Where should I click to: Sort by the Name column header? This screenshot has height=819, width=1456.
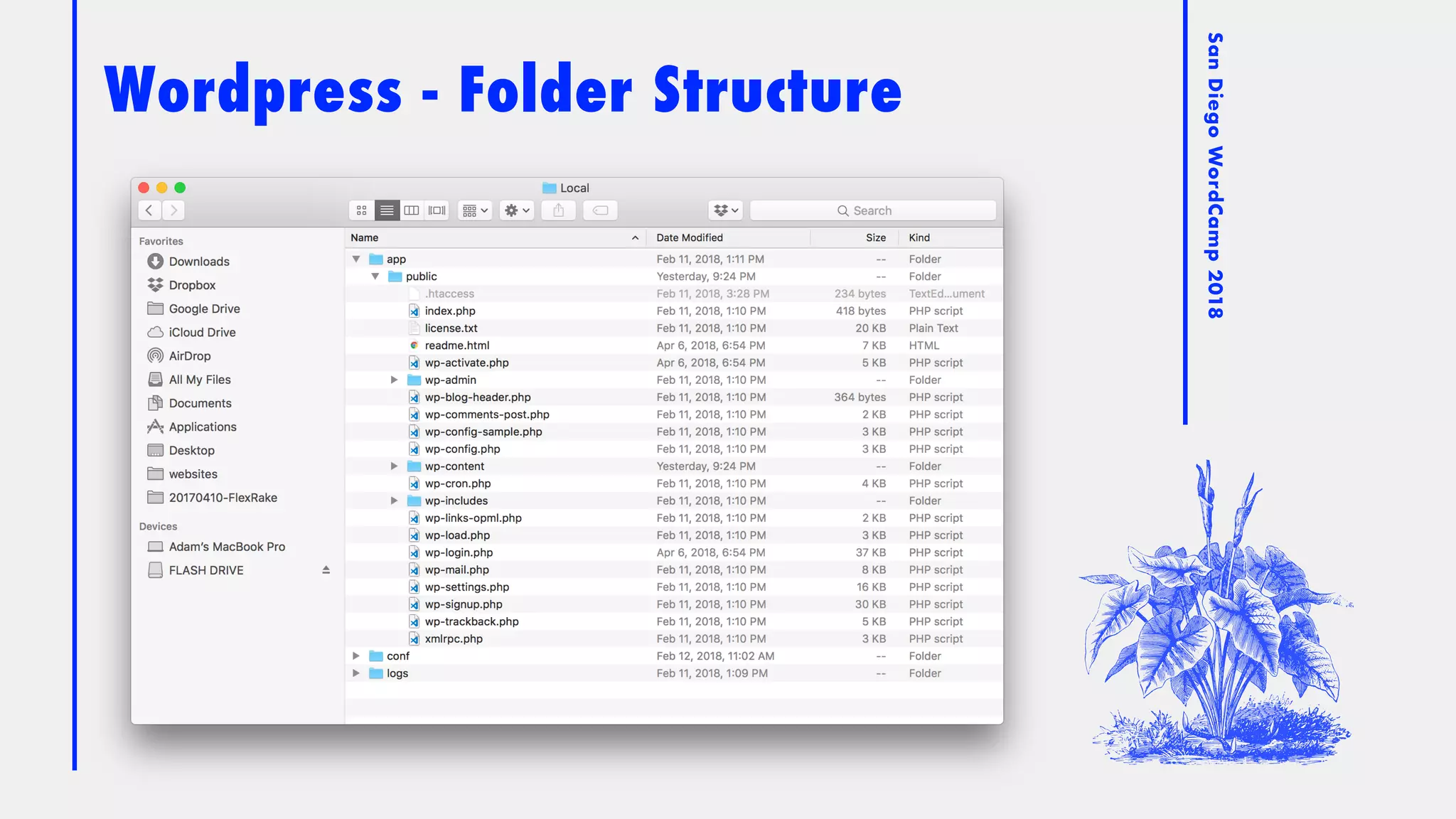(x=496, y=237)
